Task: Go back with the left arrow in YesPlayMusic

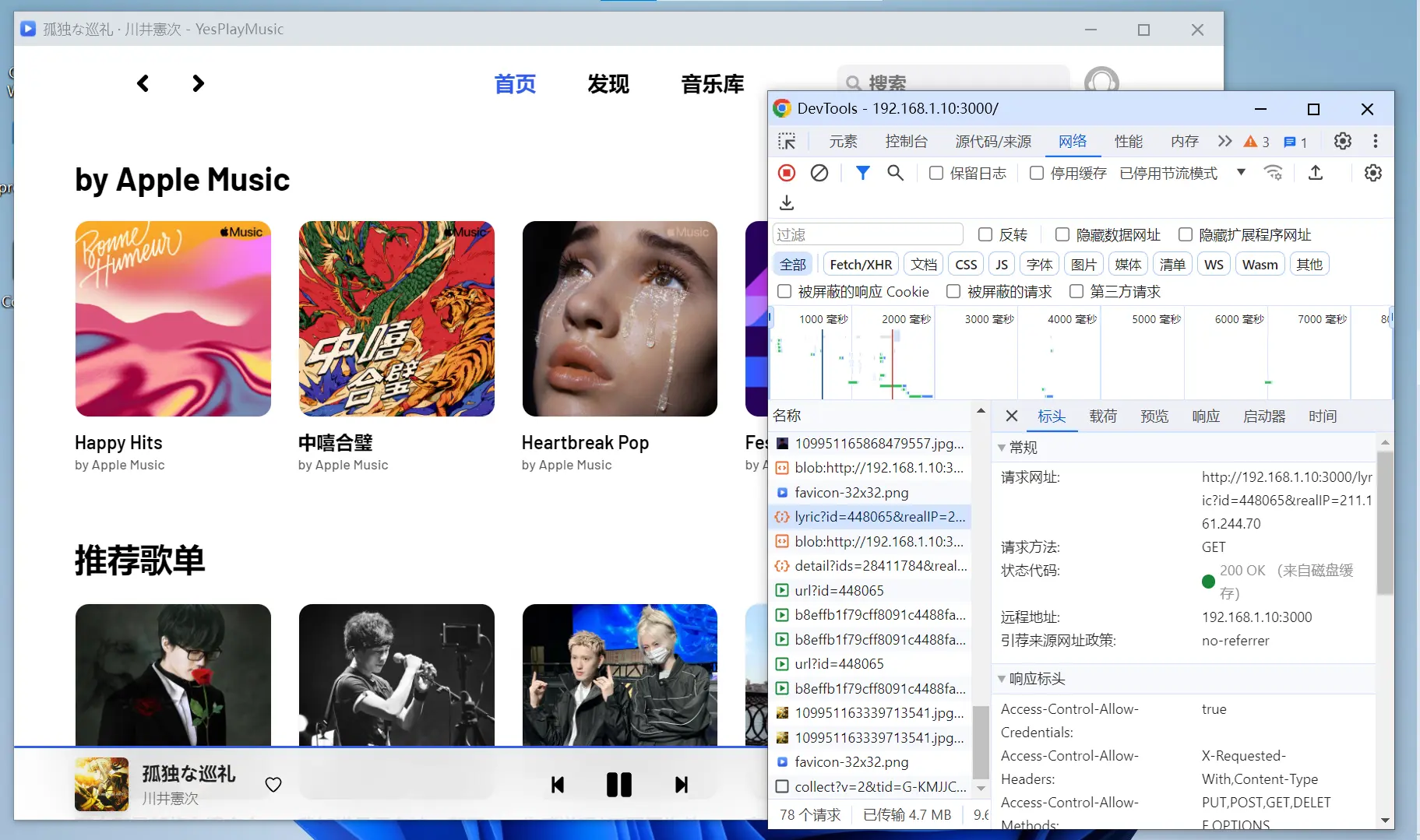Action: pos(143,83)
